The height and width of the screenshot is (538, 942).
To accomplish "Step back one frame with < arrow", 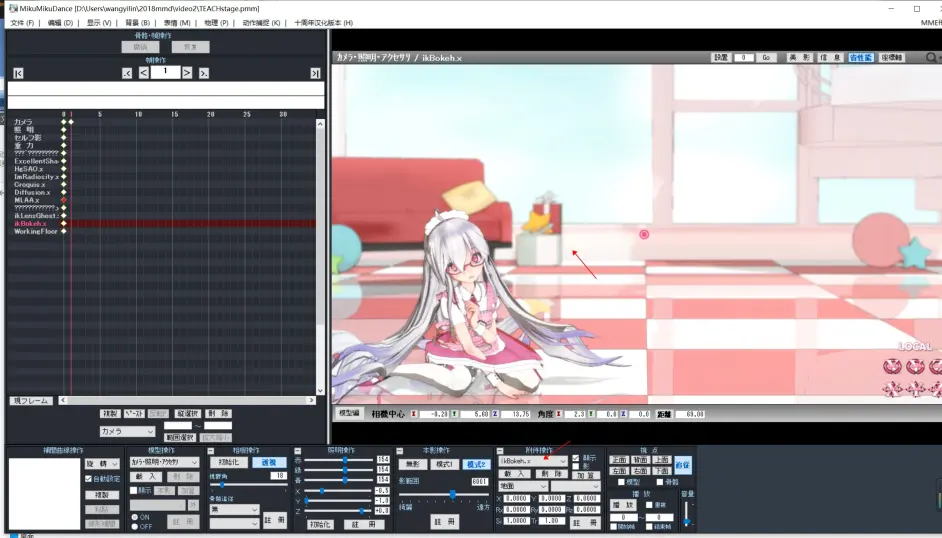I will (x=144, y=73).
